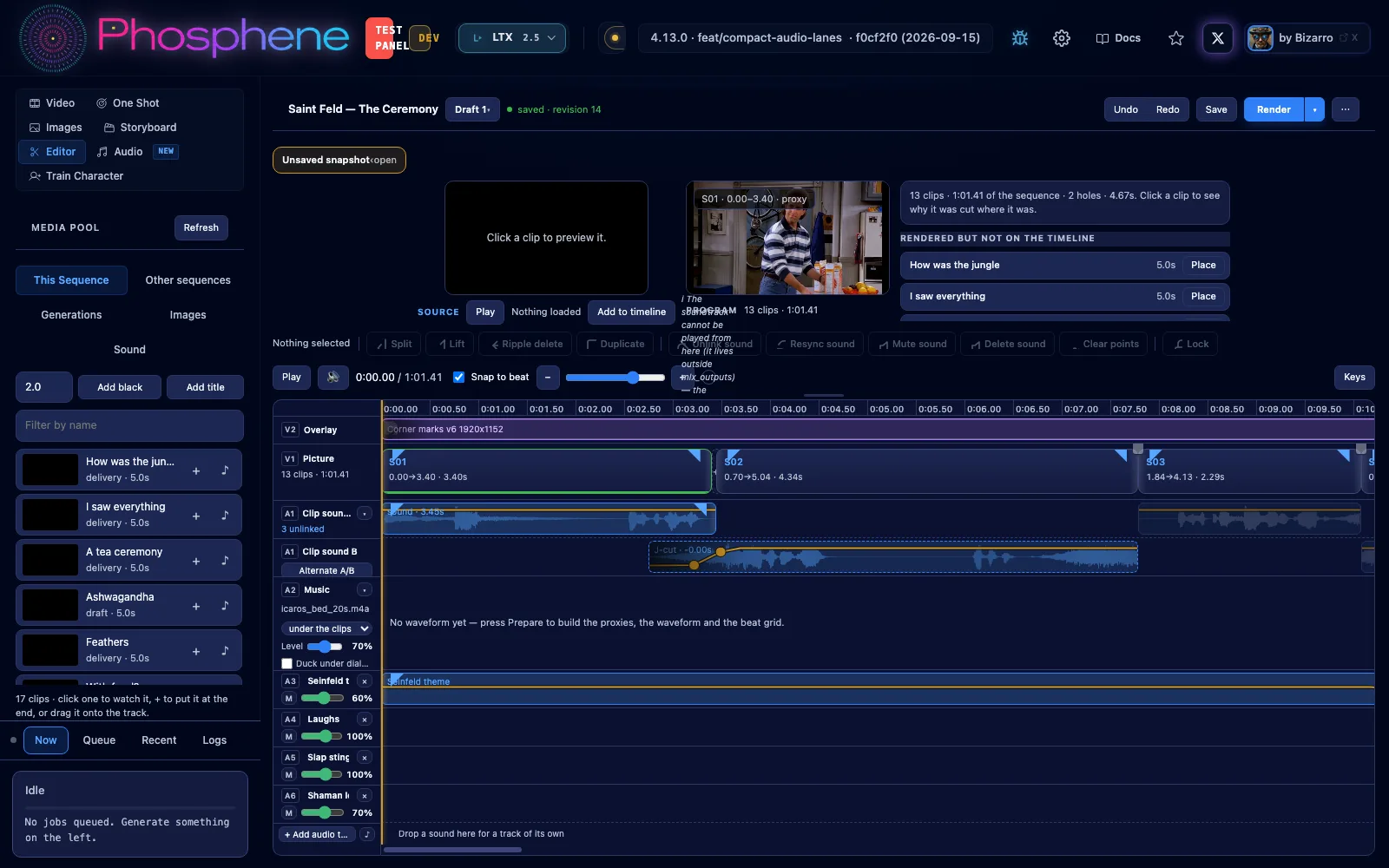Enable the Duck under dialogue checkbox
This screenshot has width=1389, height=868.
pos(287,663)
